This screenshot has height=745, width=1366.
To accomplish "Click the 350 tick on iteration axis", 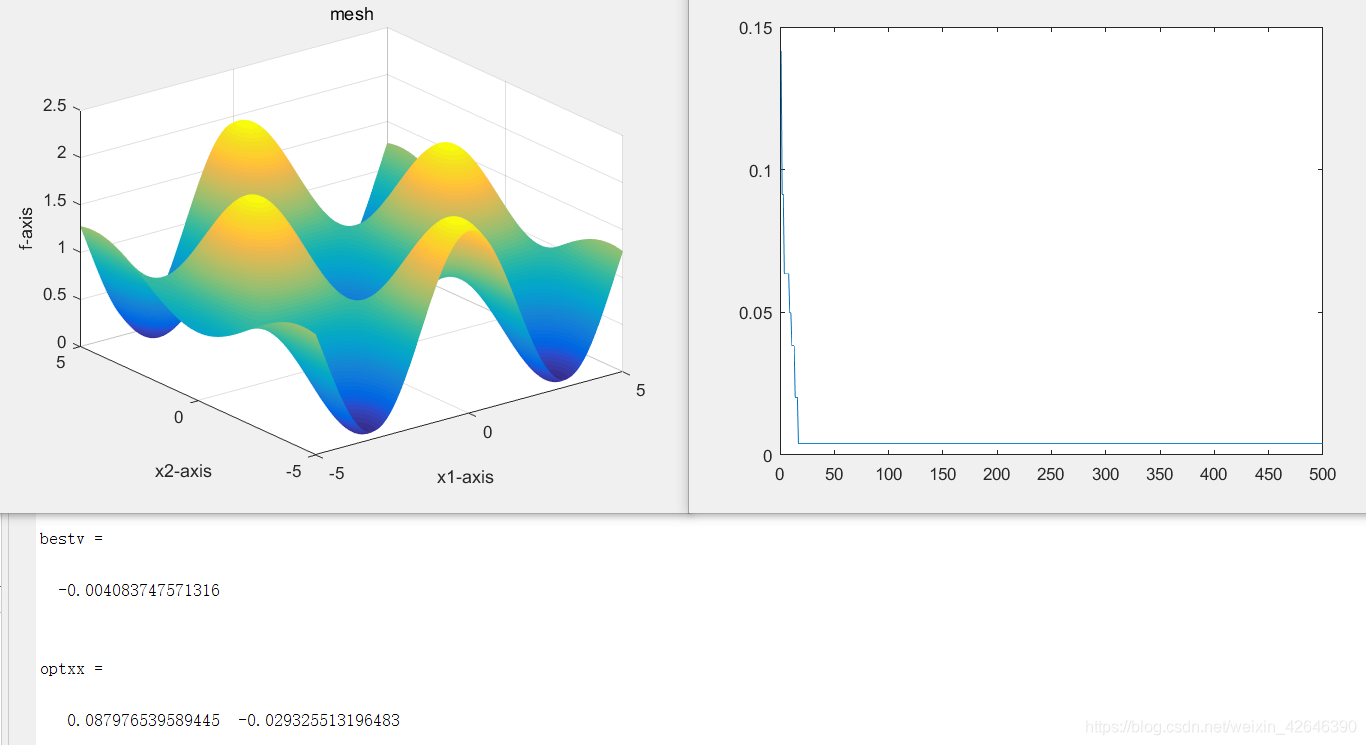I will 1159,475.
